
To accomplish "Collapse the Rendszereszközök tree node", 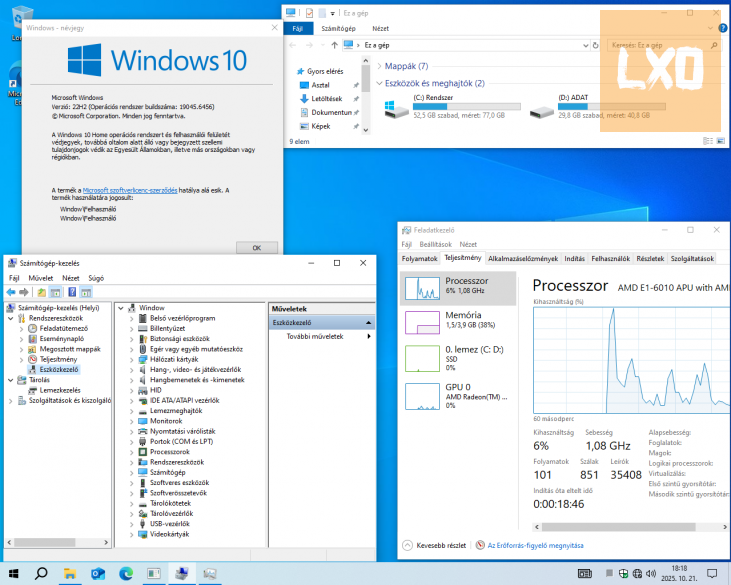I will coord(11,318).
